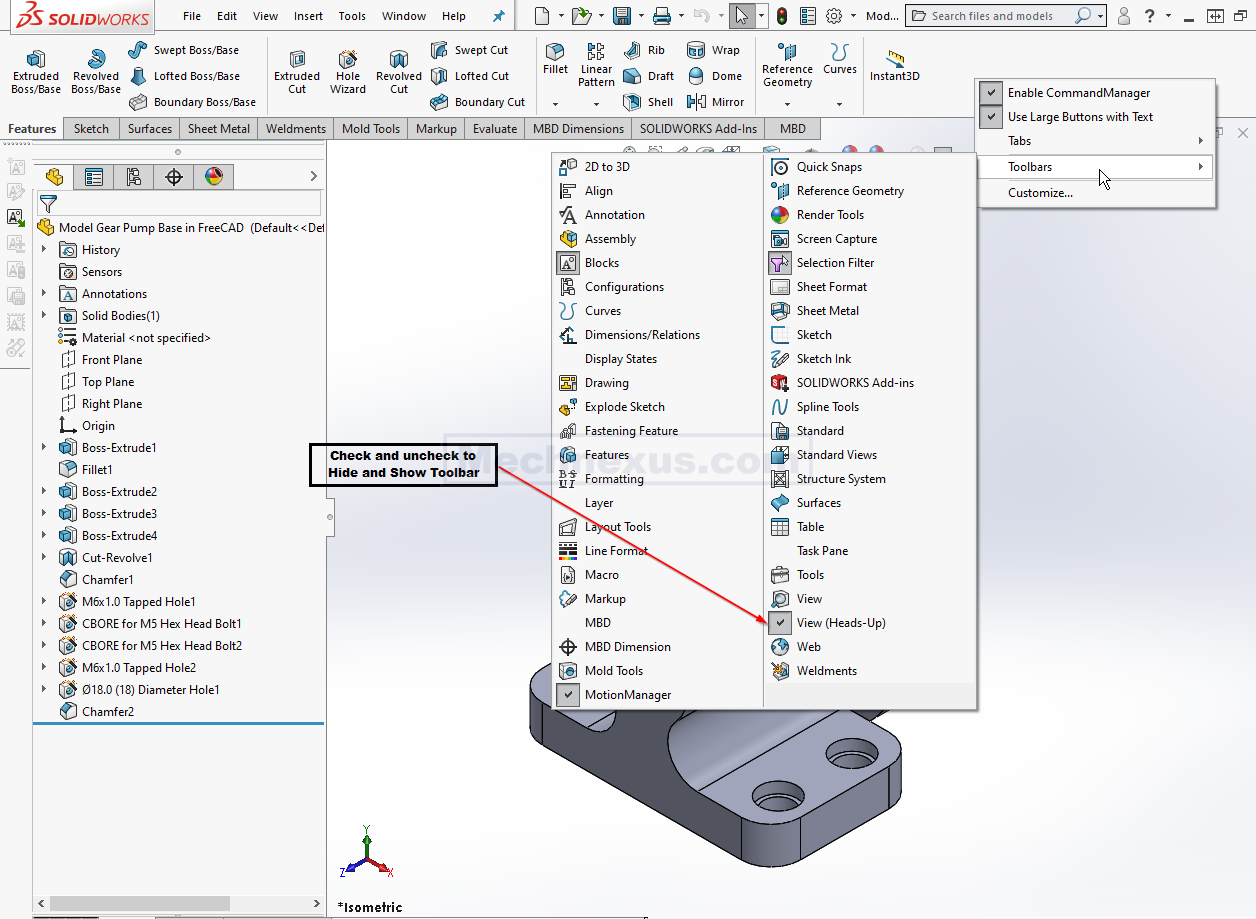1256x919 pixels.
Task: Switch to the Sheet Metal tab
Action: pos(219,129)
